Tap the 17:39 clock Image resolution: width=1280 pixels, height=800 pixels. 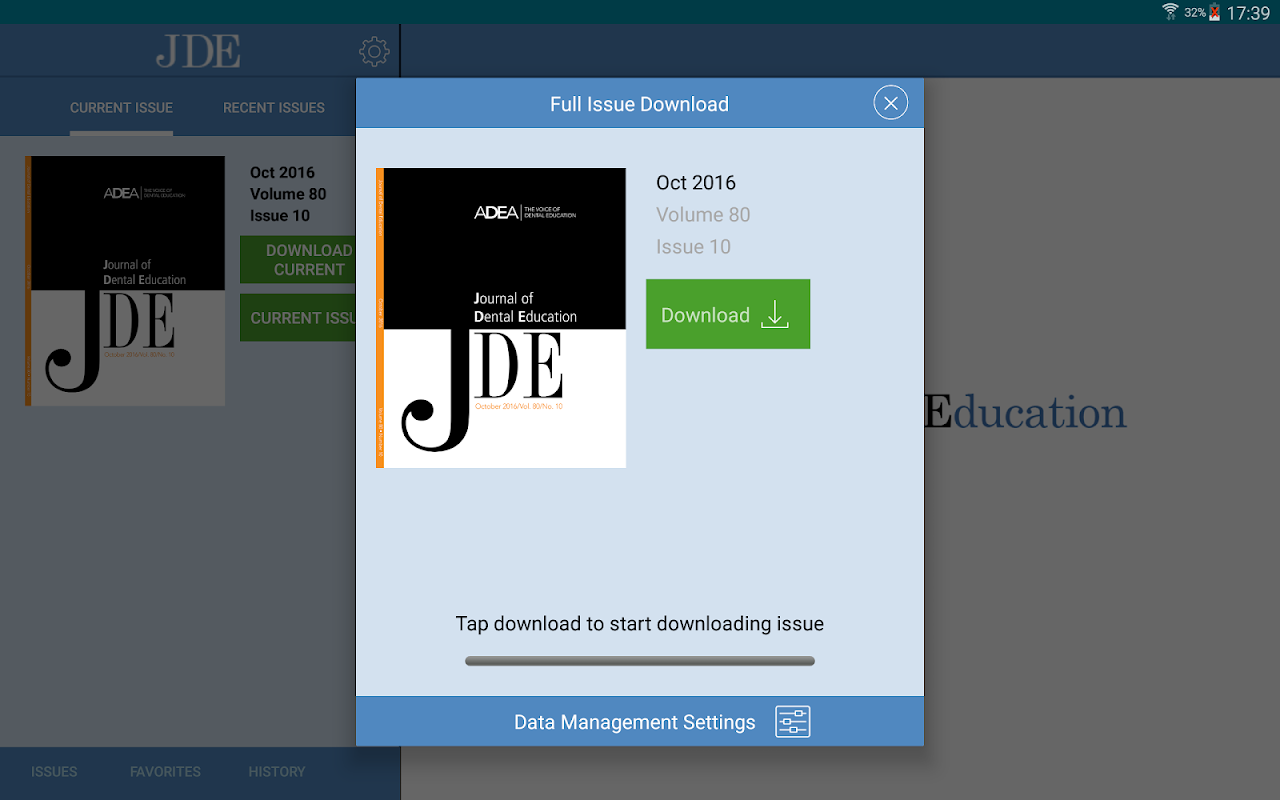point(1248,13)
